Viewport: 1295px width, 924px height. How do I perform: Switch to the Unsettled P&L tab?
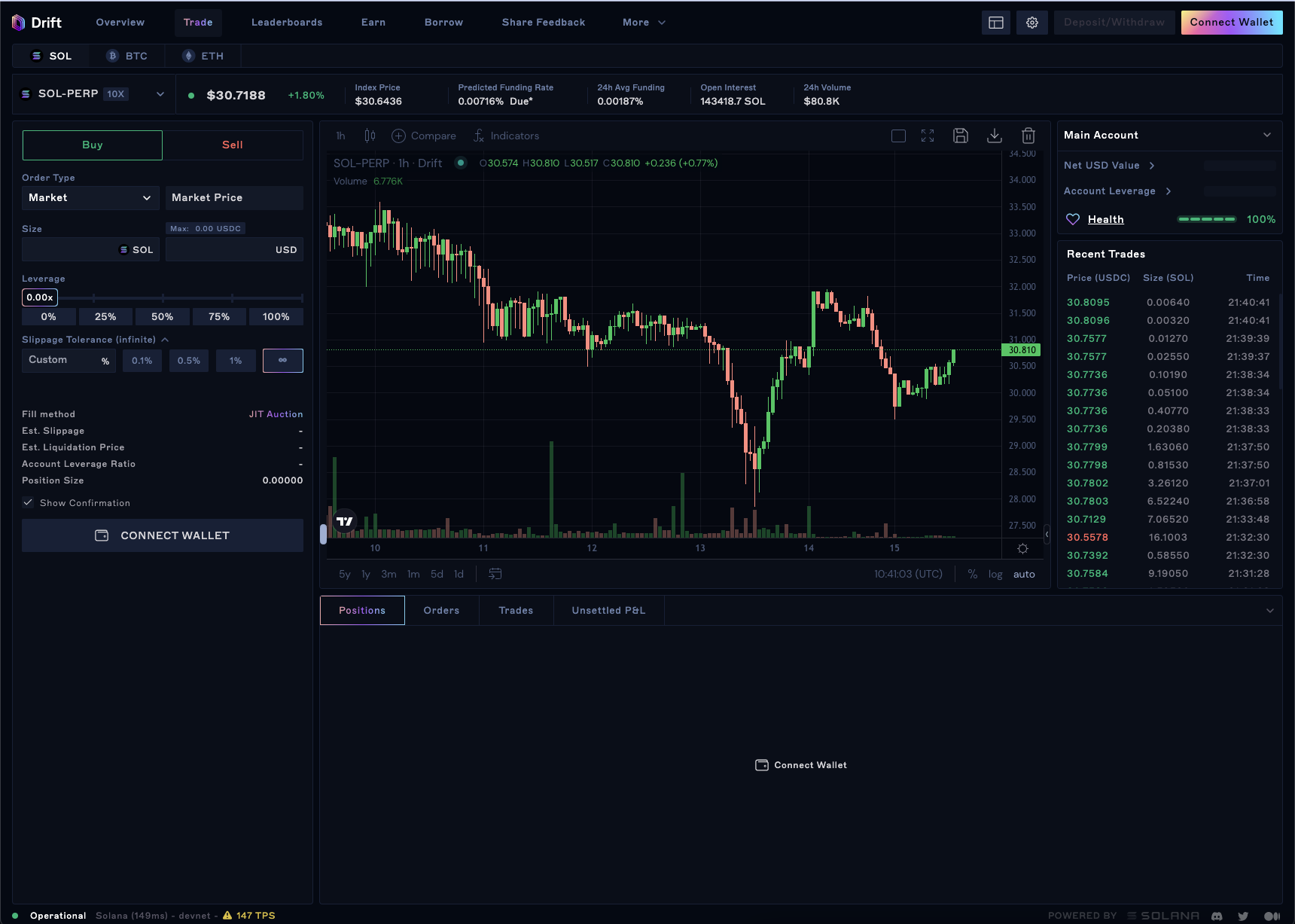(x=608, y=611)
